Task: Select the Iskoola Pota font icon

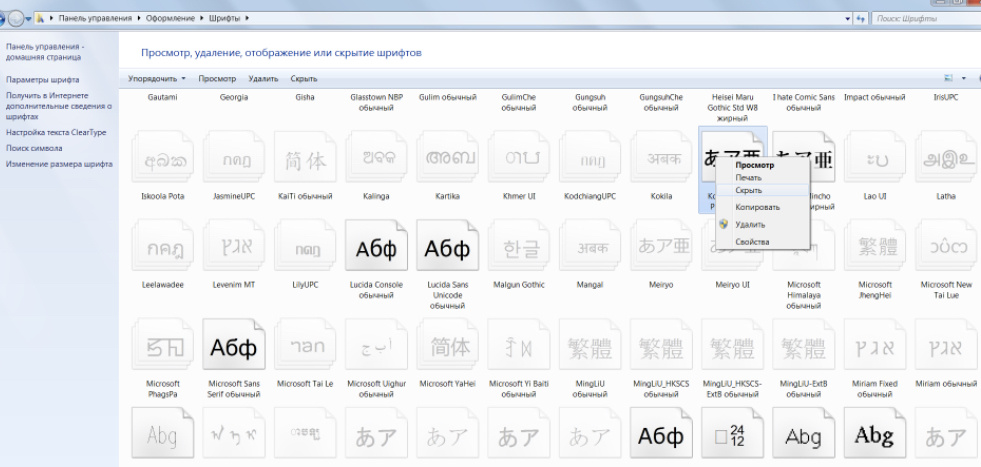Action: click(x=163, y=157)
